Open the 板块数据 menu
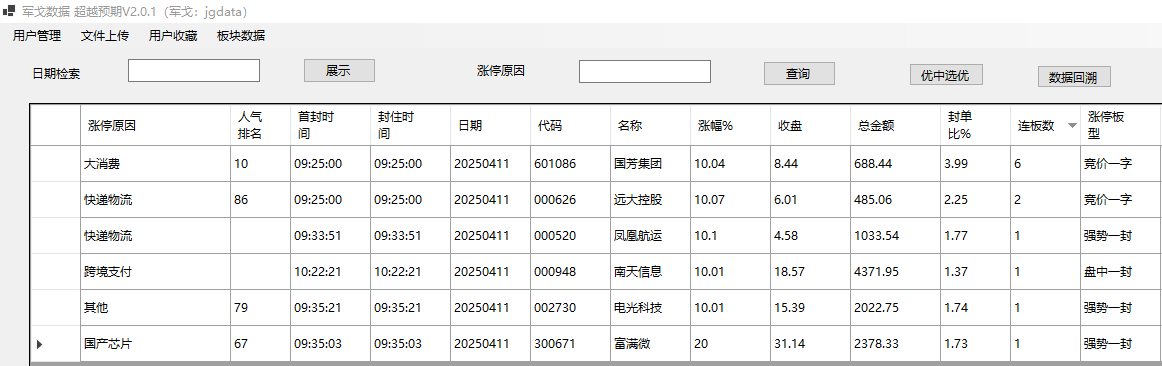This screenshot has height=366, width=1162. pyautogui.click(x=241, y=36)
